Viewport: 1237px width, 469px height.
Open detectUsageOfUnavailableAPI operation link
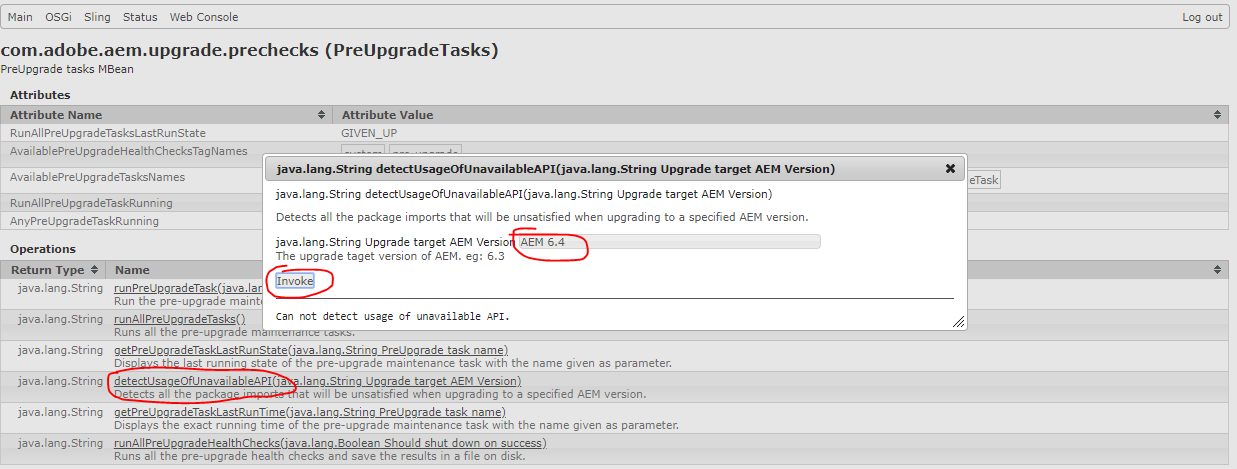[318, 381]
